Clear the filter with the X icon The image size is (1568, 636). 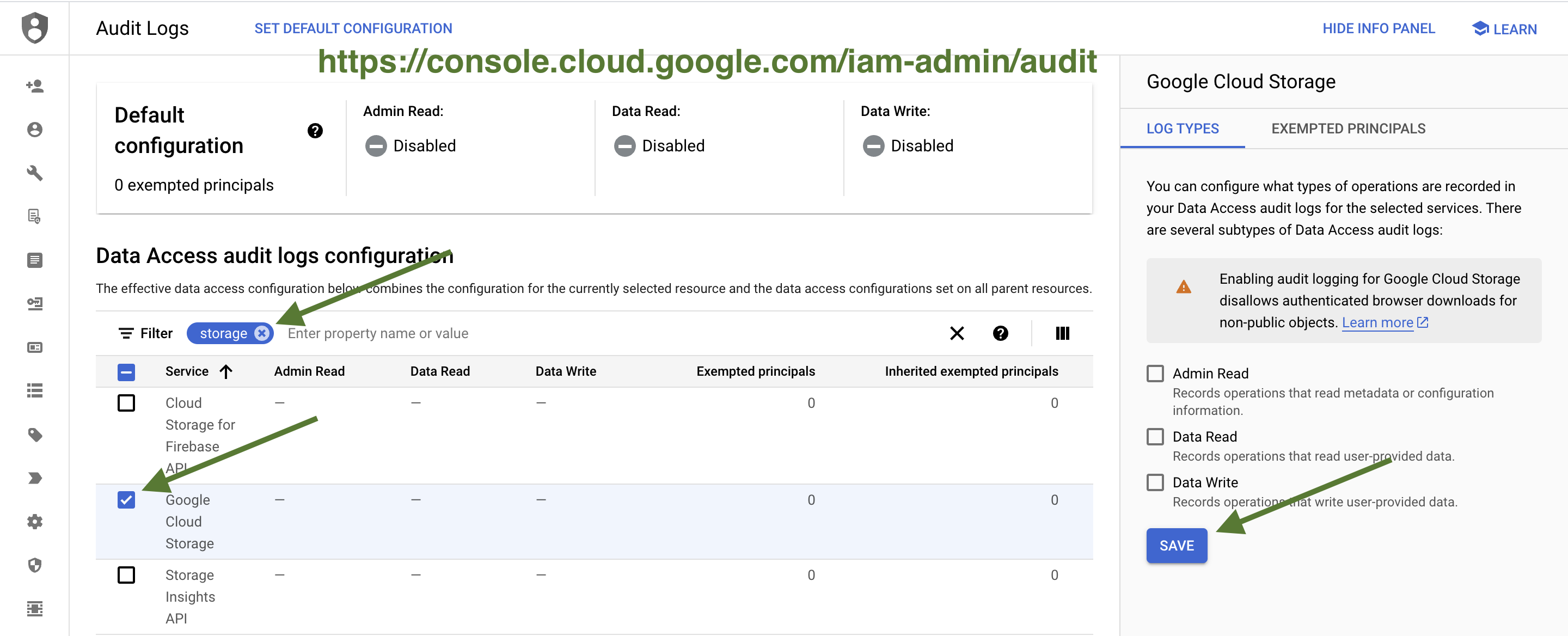[x=957, y=334]
